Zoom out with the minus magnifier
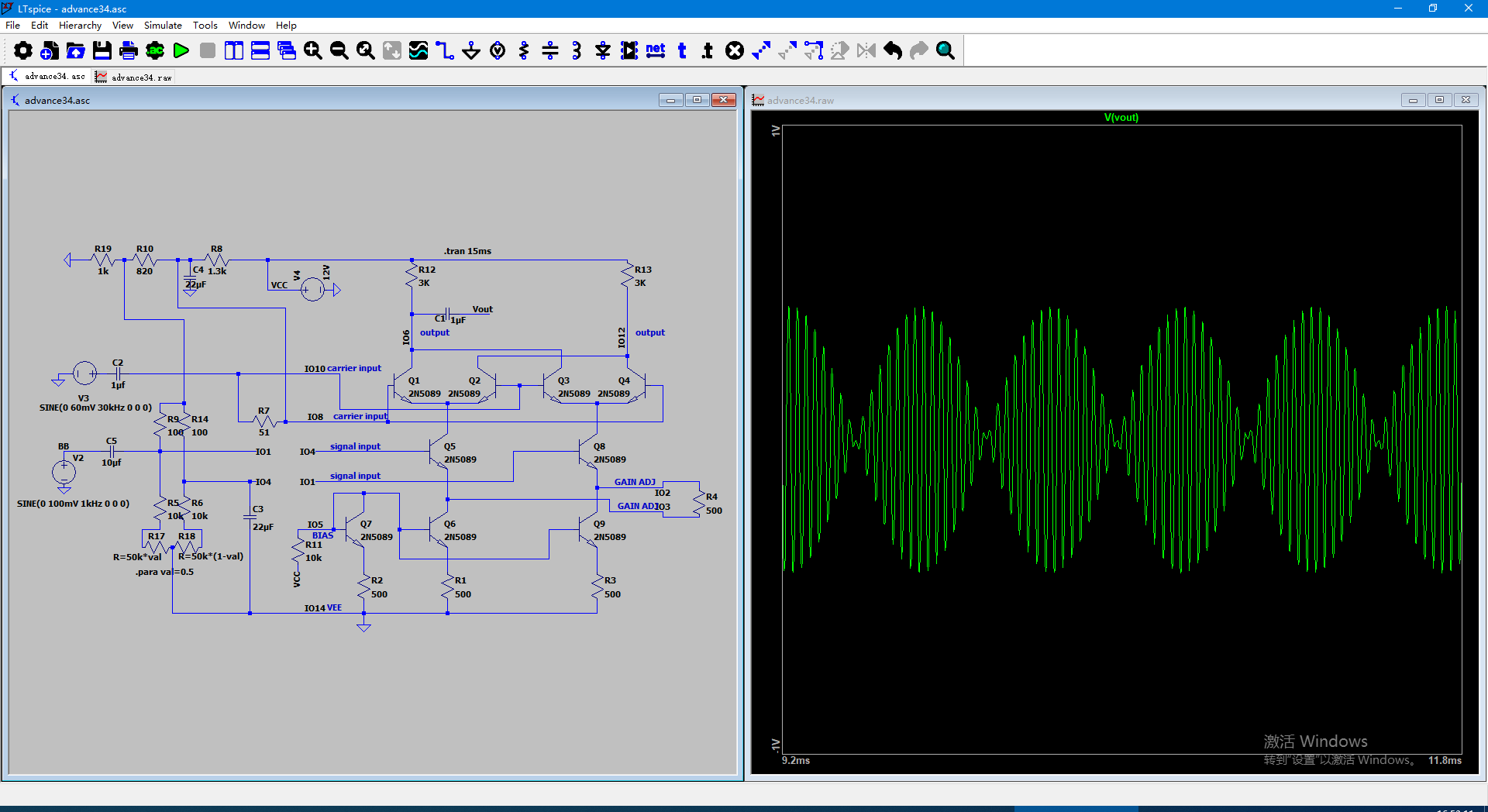Screen dimensions: 1488x812 [339, 51]
